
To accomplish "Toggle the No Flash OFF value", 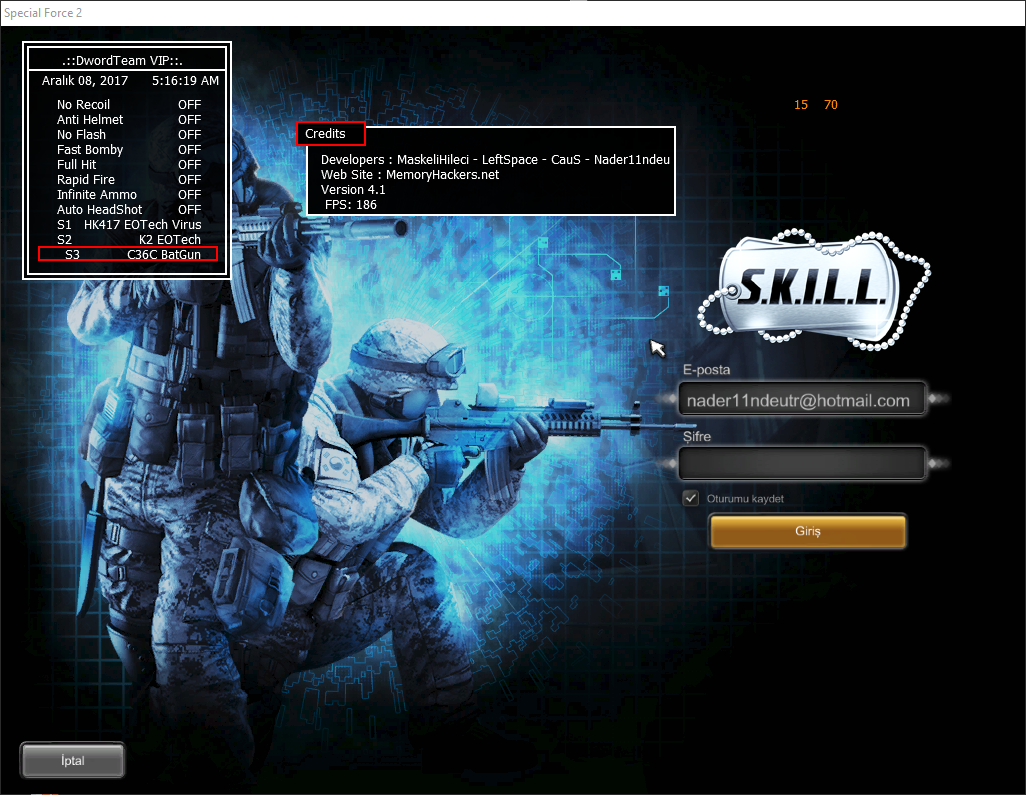I will pyautogui.click(x=189, y=135).
